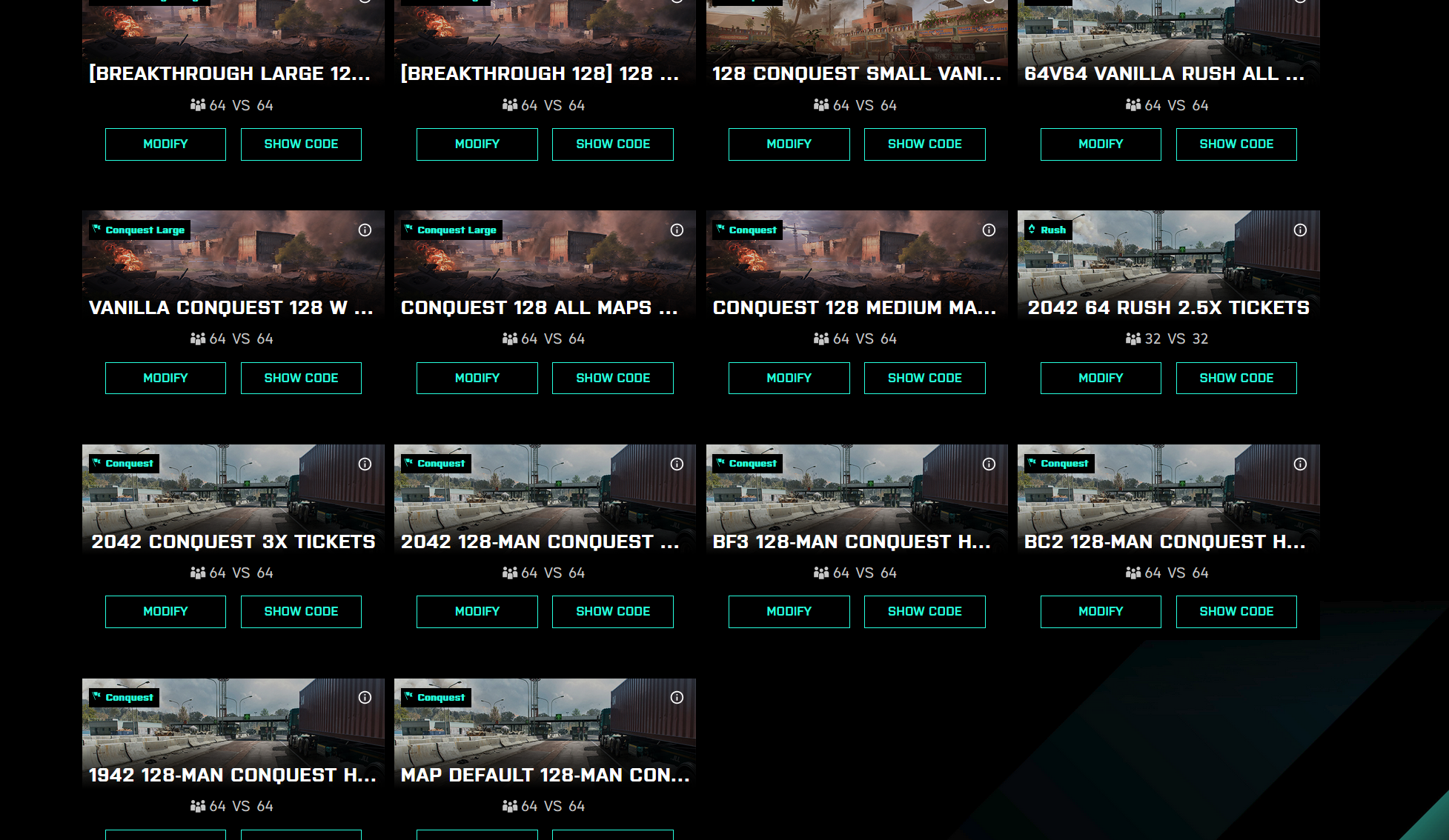Viewport: 1449px width, 840px height.
Task: Show code for 128 Conquest Small Vanilla
Action: coord(925,144)
